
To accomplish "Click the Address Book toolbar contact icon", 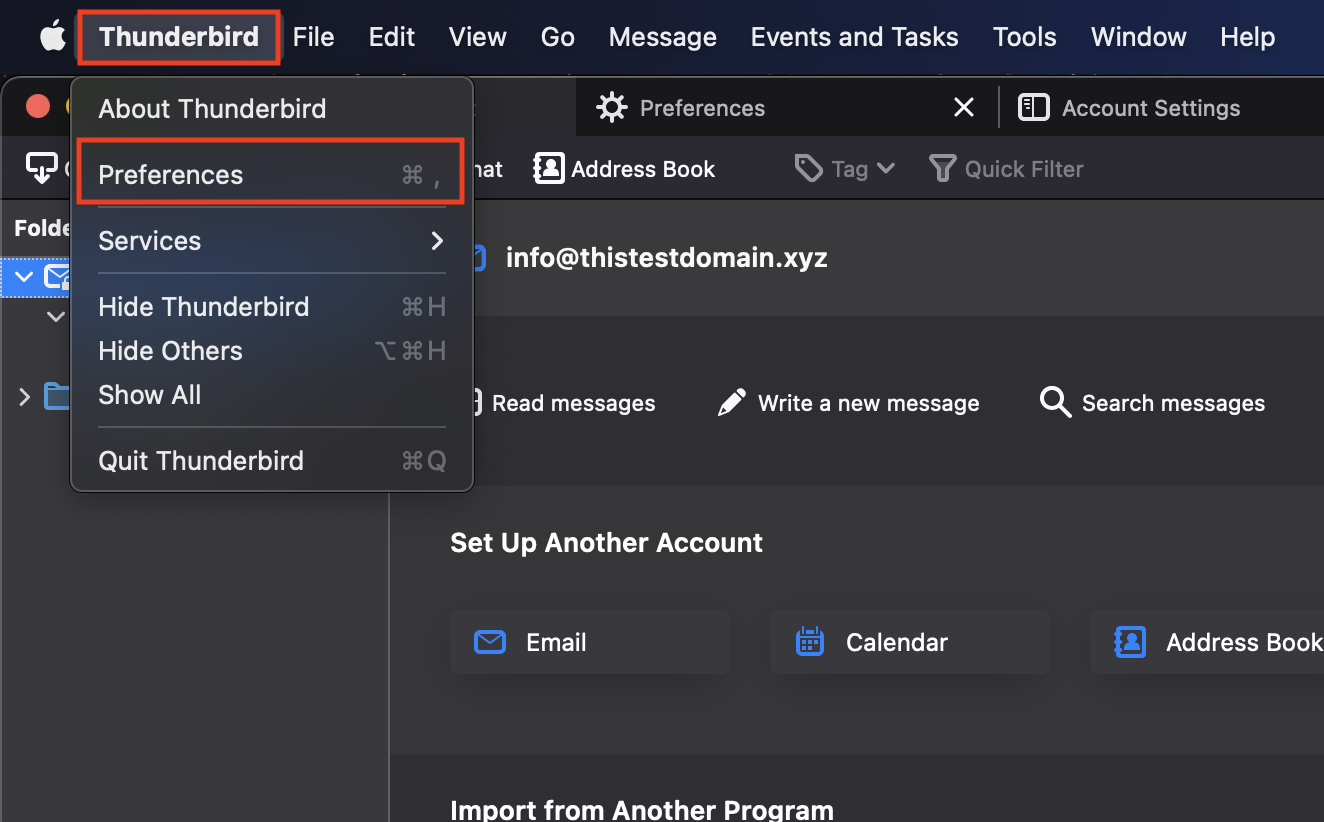I will click(549, 169).
